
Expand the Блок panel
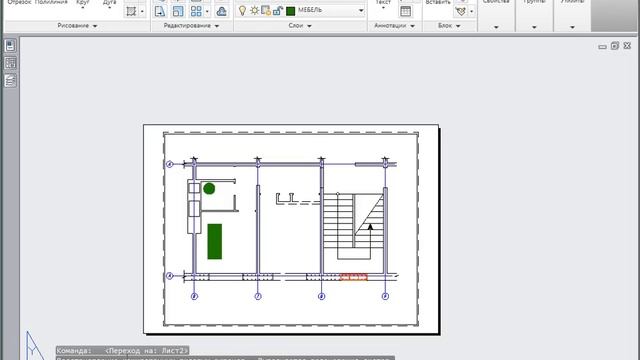point(449,26)
